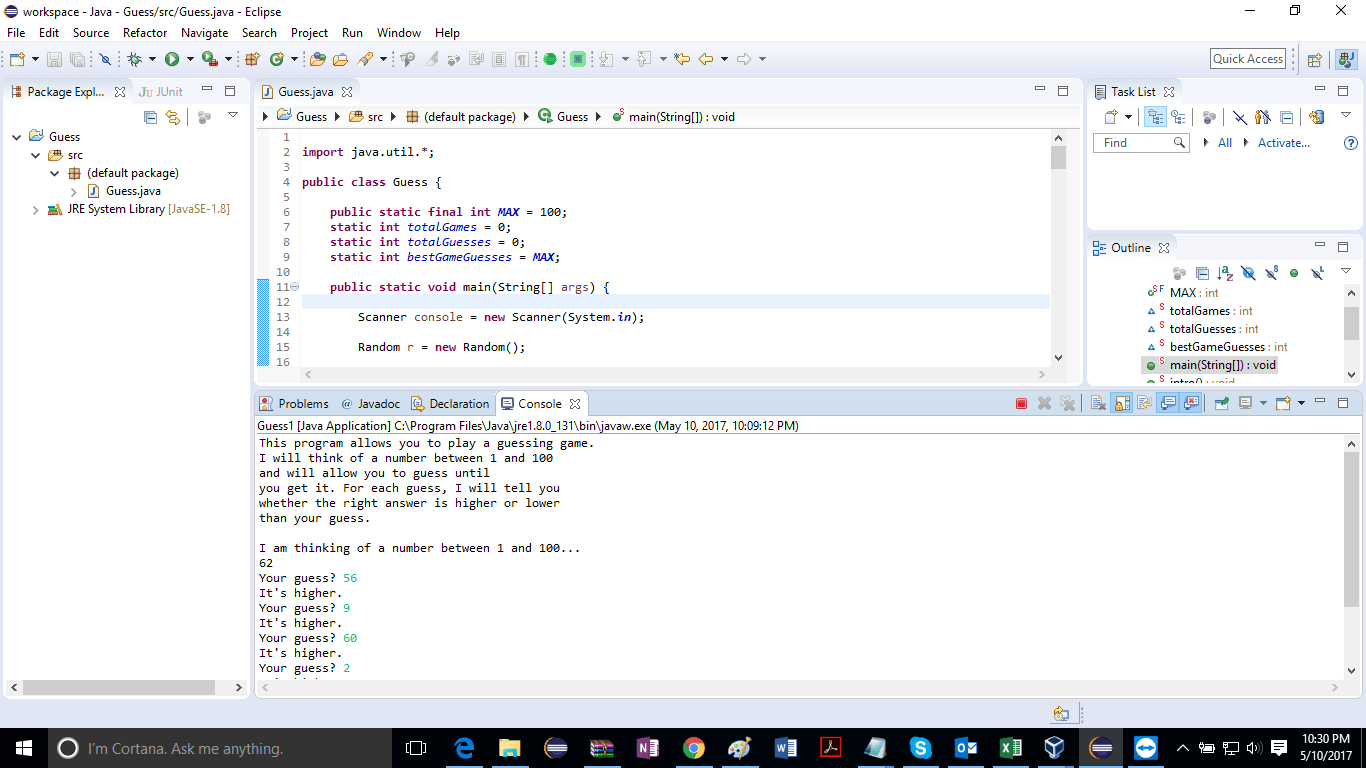The height and width of the screenshot is (768, 1366).
Task: Expand the JRE System Library node
Action: click(x=36, y=209)
